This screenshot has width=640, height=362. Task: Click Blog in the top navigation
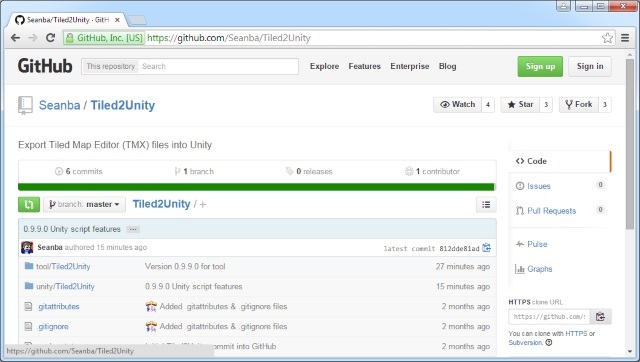(x=447, y=66)
